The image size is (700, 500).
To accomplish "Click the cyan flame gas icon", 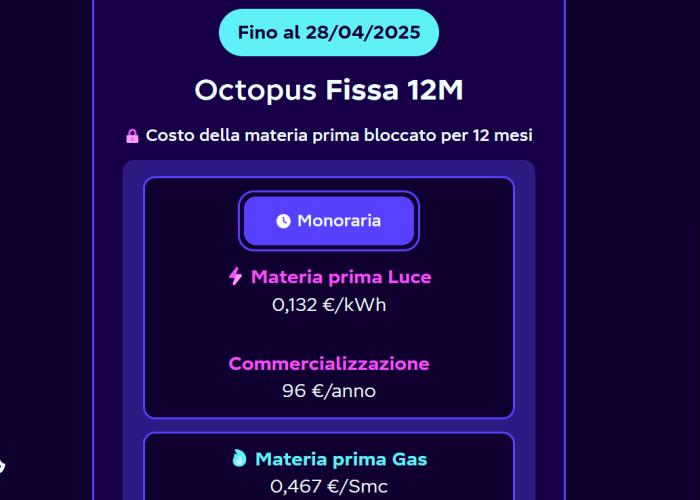I will point(238,459).
